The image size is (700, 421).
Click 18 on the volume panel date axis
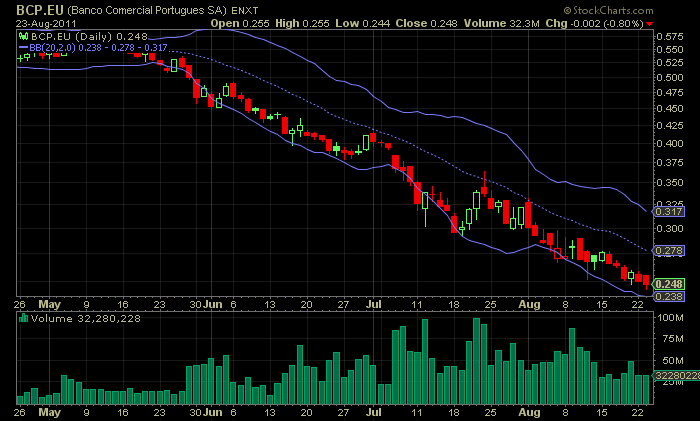[454, 412]
